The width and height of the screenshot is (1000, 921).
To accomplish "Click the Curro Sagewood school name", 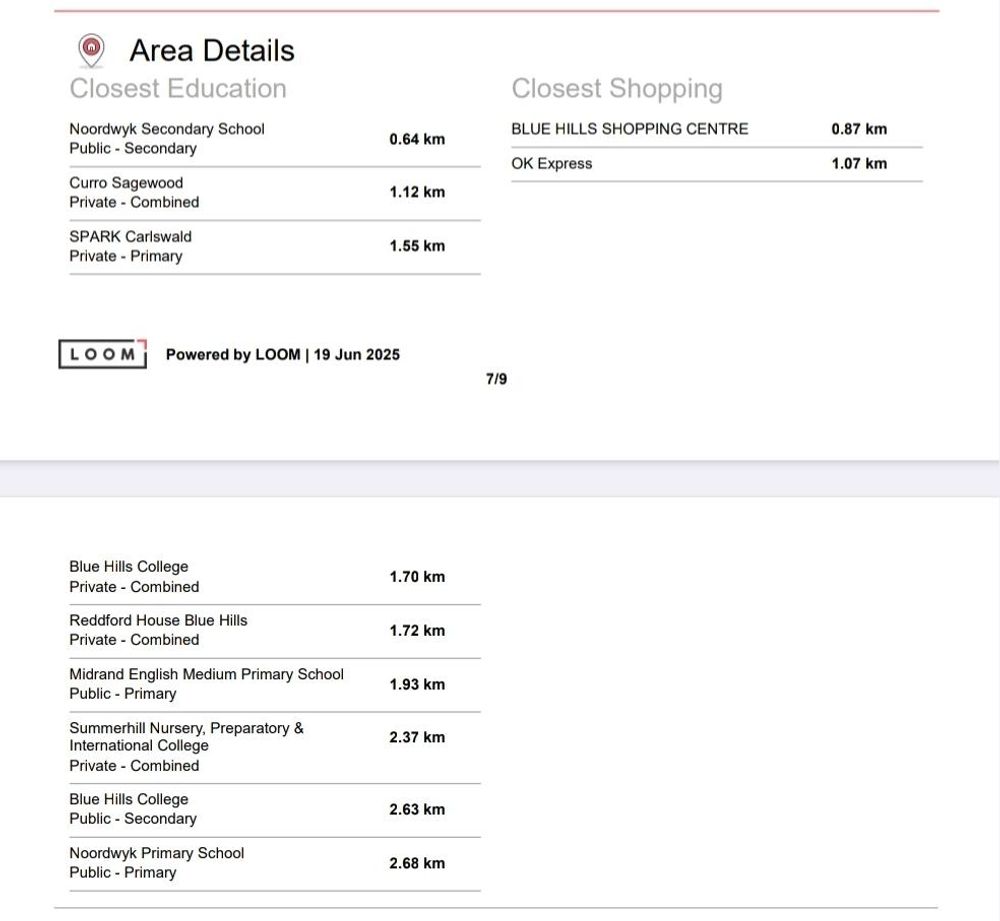I will [126, 183].
